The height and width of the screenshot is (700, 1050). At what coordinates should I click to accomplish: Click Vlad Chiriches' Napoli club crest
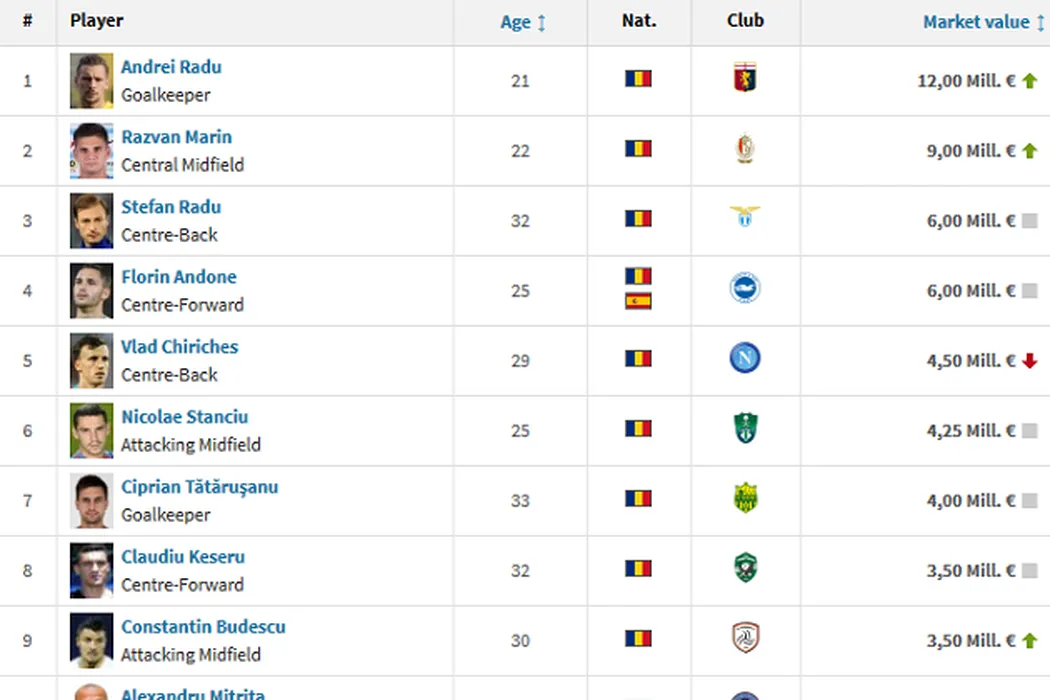click(x=745, y=358)
